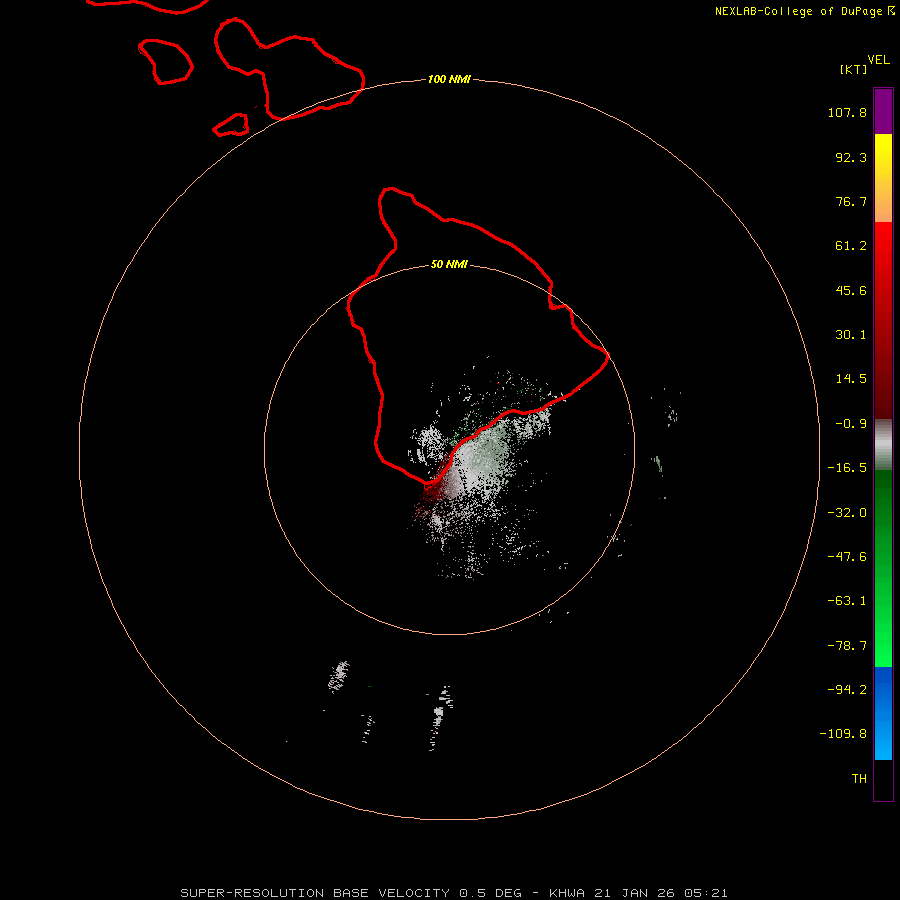Click the [KT] units label
The height and width of the screenshot is (900, 900).
[854, 69]
